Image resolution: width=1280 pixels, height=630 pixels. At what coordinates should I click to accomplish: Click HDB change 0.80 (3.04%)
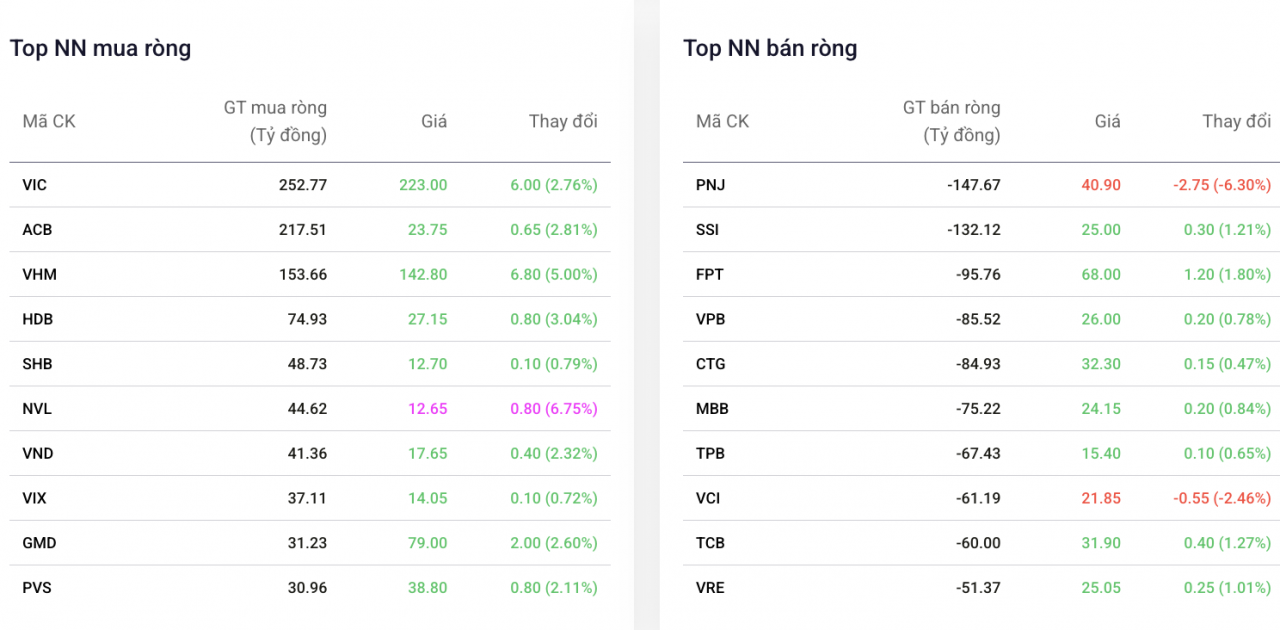(554, 319)
